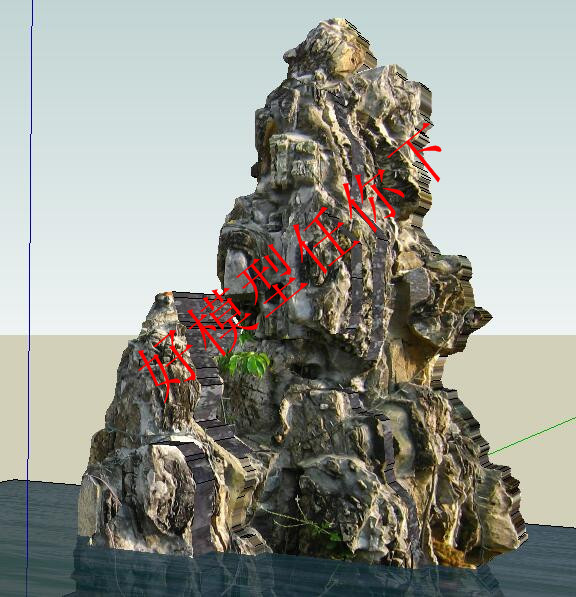Click the red watermark character 下
This screenshot has width=576, height=597.
(415, 152)
